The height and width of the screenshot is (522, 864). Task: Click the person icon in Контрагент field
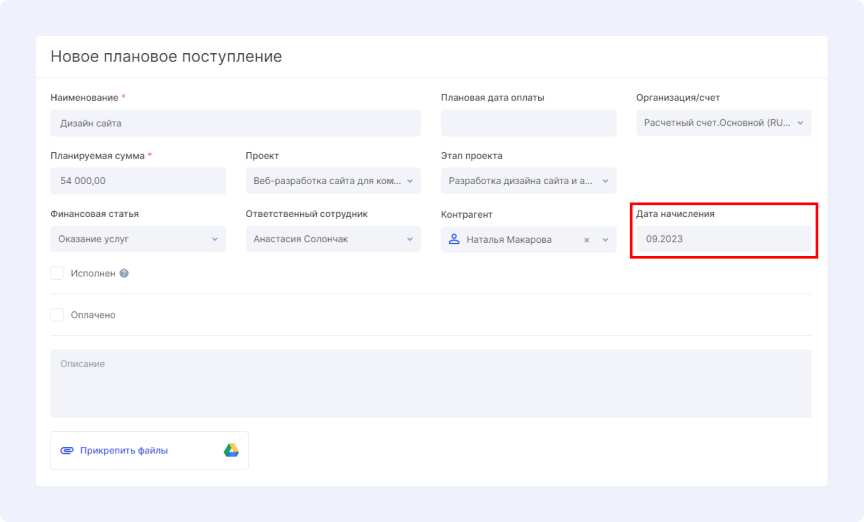coord(454,239)
